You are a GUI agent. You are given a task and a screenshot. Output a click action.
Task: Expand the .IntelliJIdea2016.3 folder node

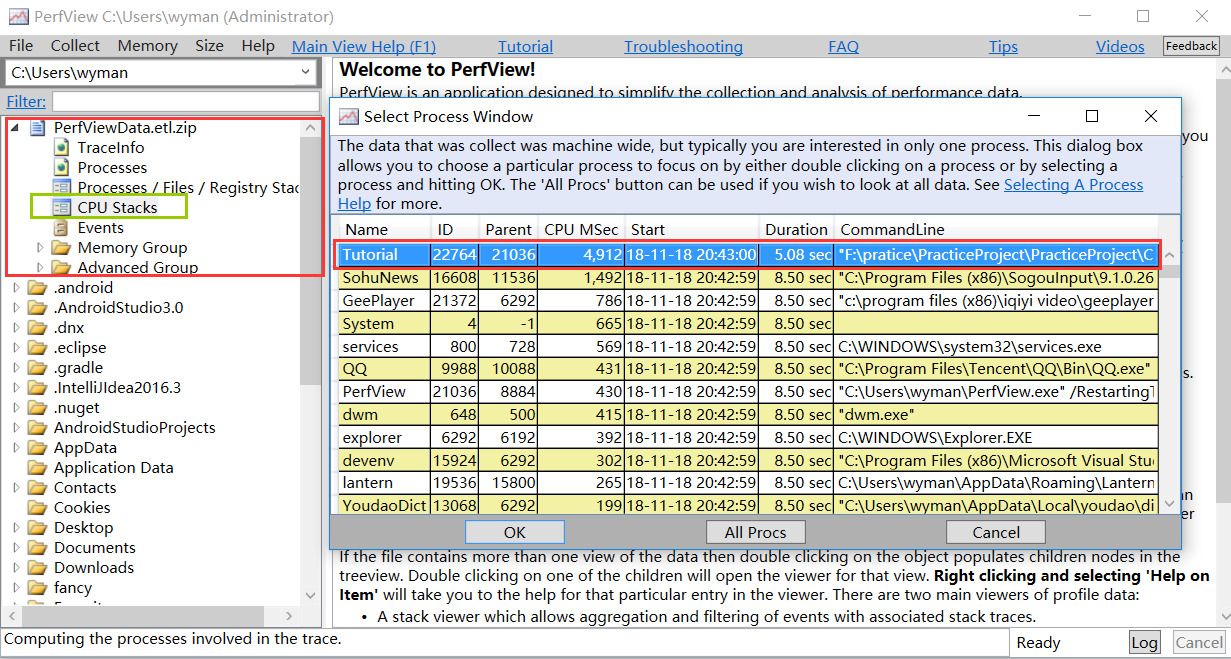(x=16, y=388)
